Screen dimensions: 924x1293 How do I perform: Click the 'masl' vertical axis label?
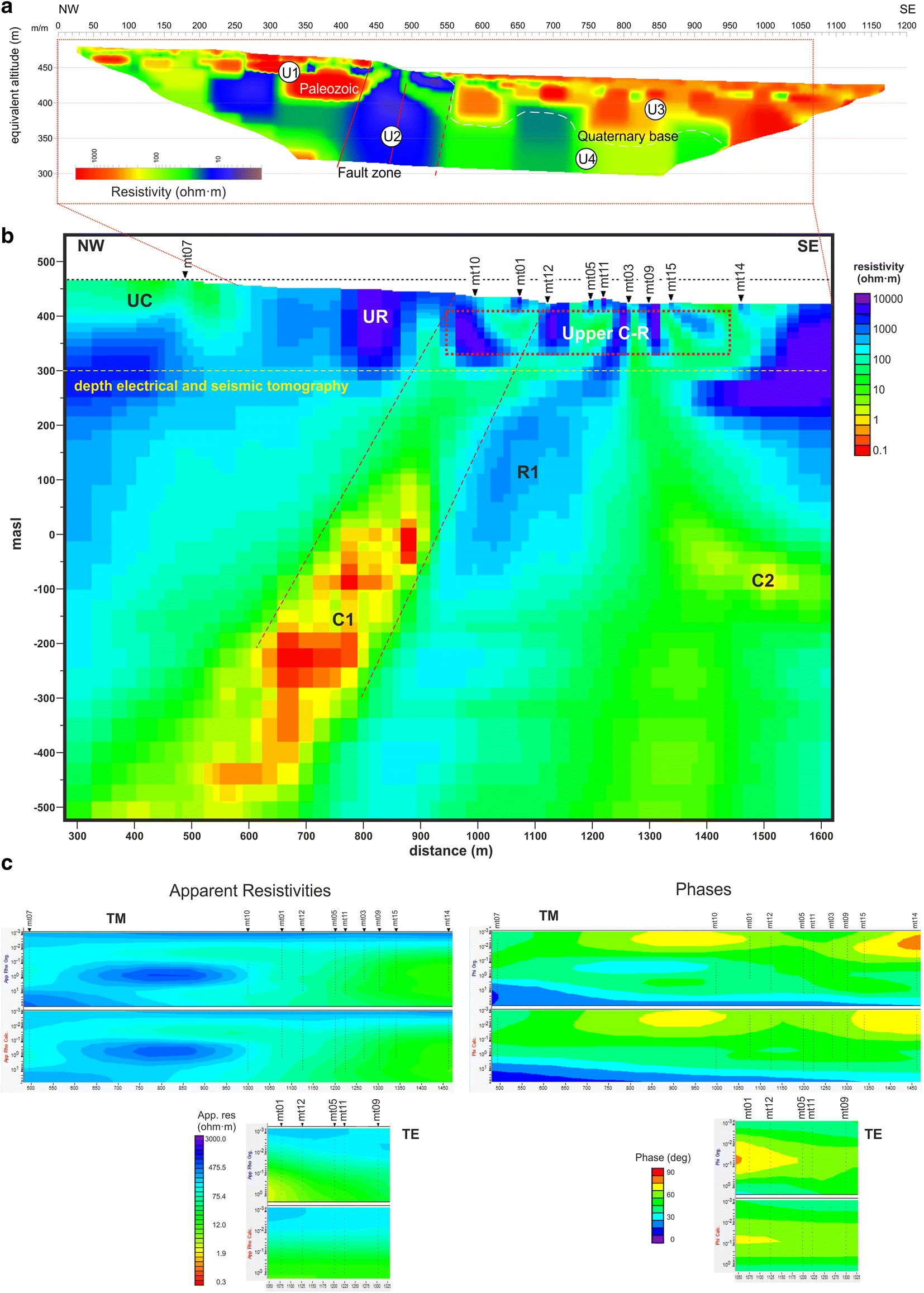tap(16, 533)
